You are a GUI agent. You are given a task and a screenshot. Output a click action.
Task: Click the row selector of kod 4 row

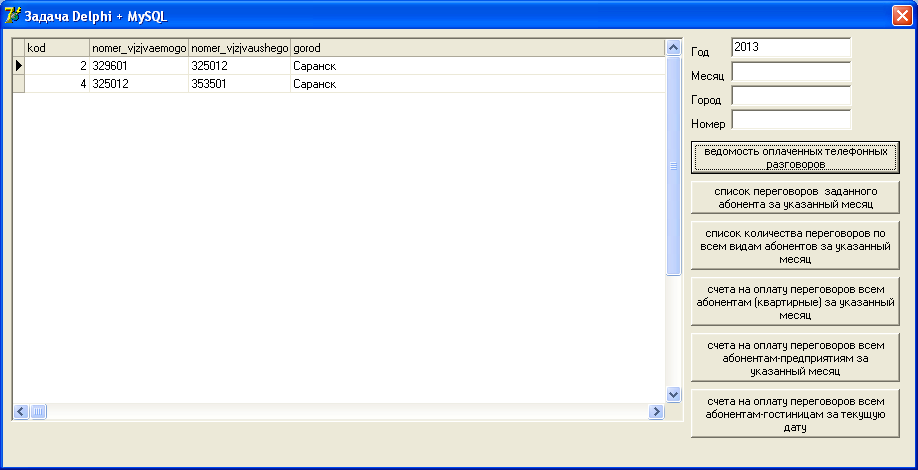[19, 84]
